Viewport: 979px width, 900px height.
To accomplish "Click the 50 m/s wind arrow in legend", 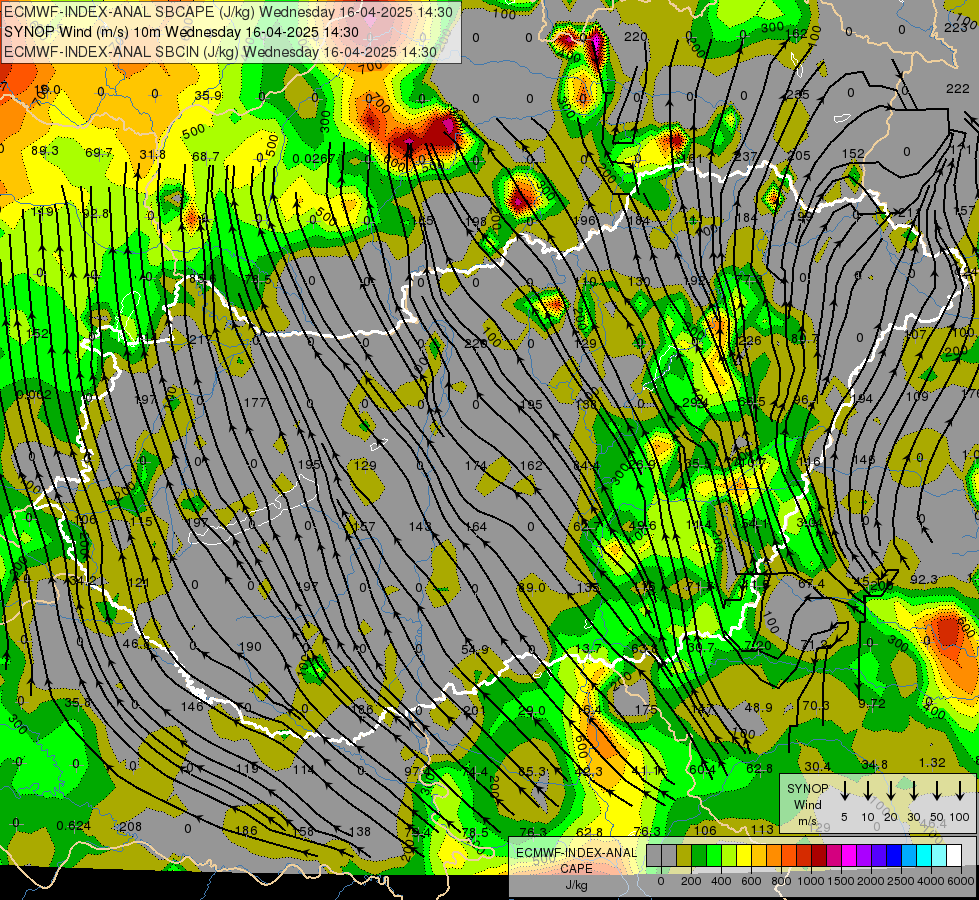I will pyautogui.click(x=937, y=790).
